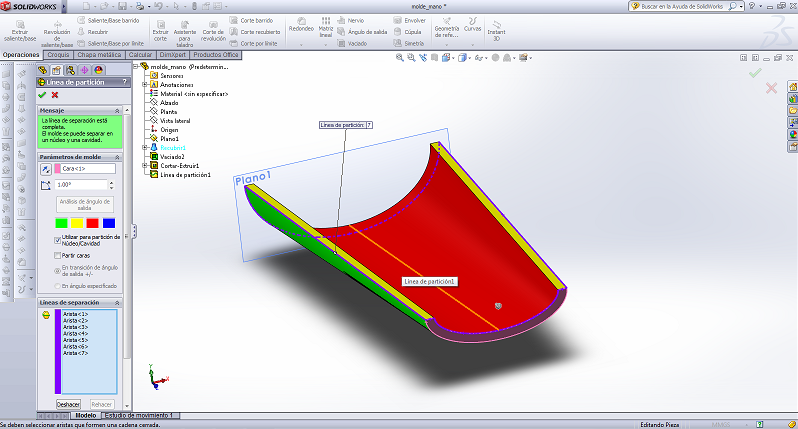Expand the Recubrir1 tree node
This screenshot has height=429, width=798.
[145, 148]
